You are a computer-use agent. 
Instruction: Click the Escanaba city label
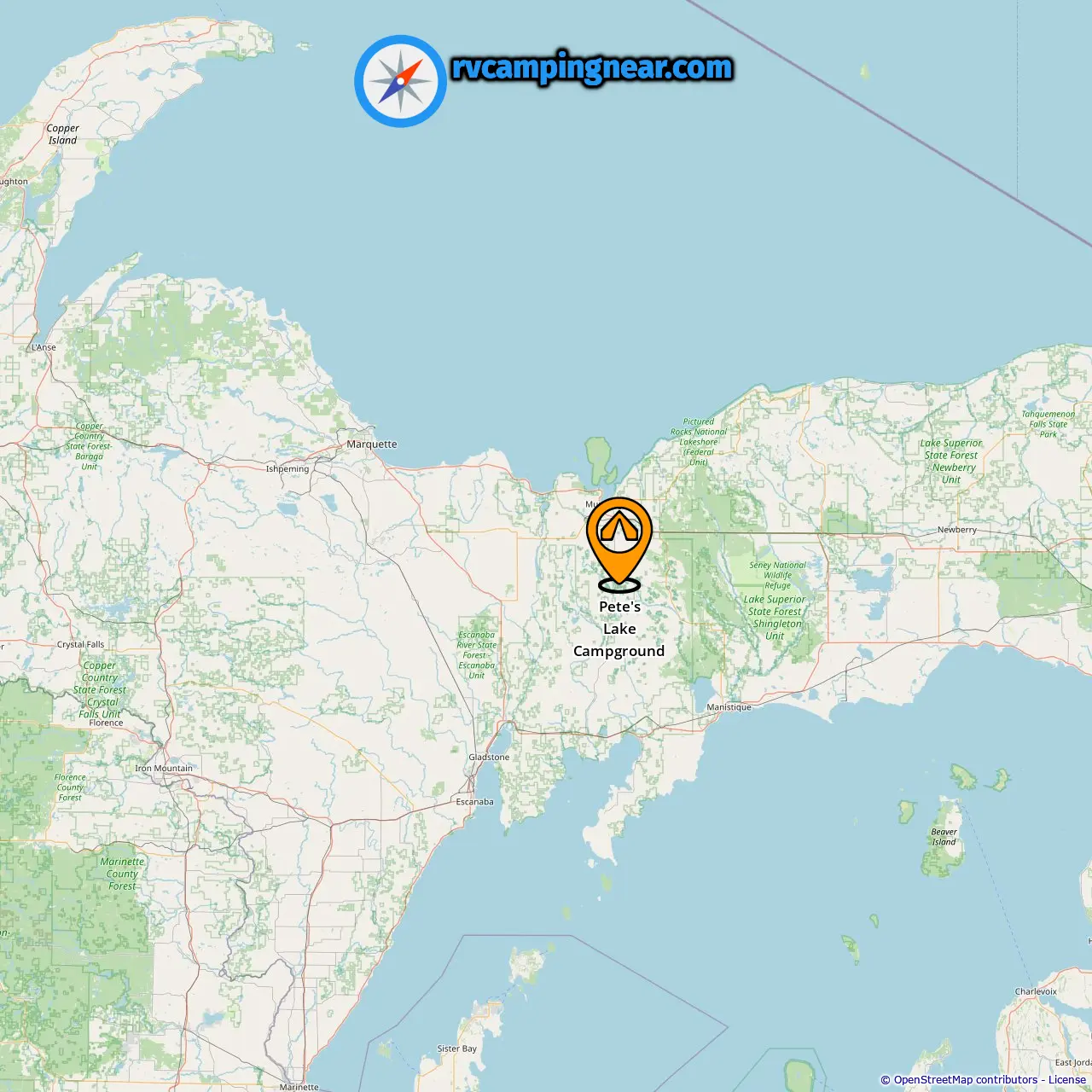pyautogui.click(x=474, y=802)
